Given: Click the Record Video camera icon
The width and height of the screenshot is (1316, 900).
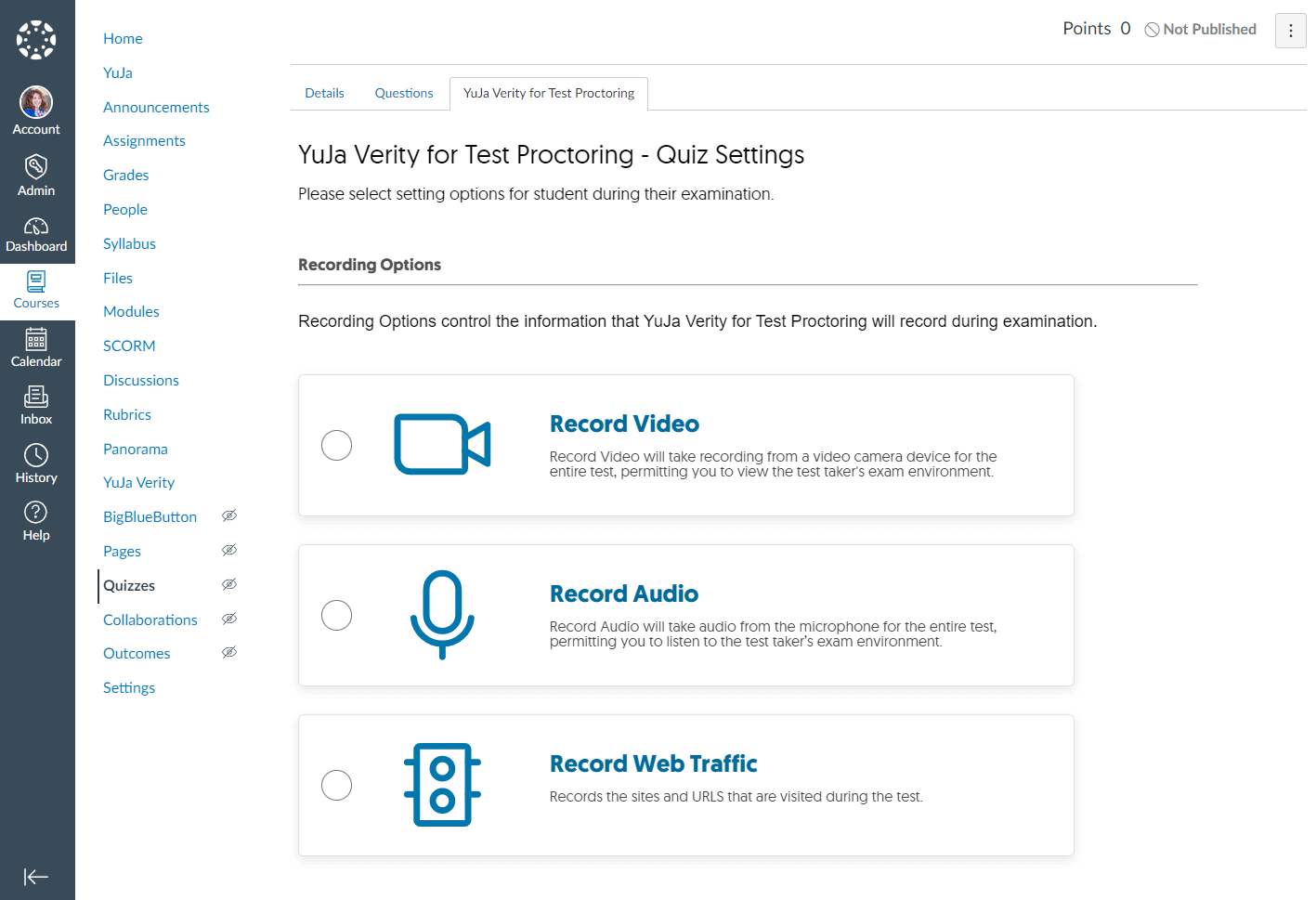Looking at the screenshot, I should click(442, 444).
